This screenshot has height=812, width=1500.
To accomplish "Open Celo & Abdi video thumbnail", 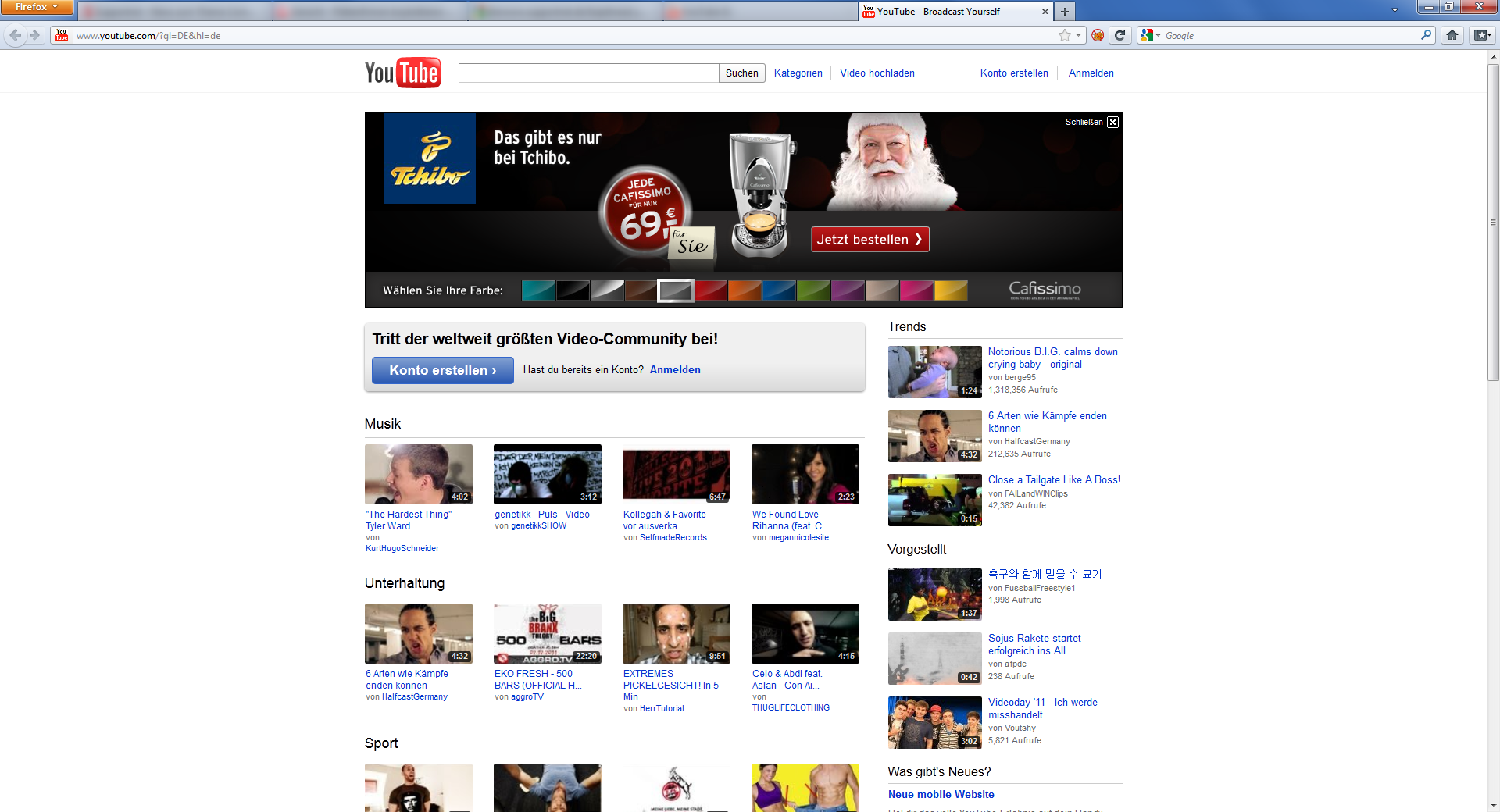I will pos(805,633).
